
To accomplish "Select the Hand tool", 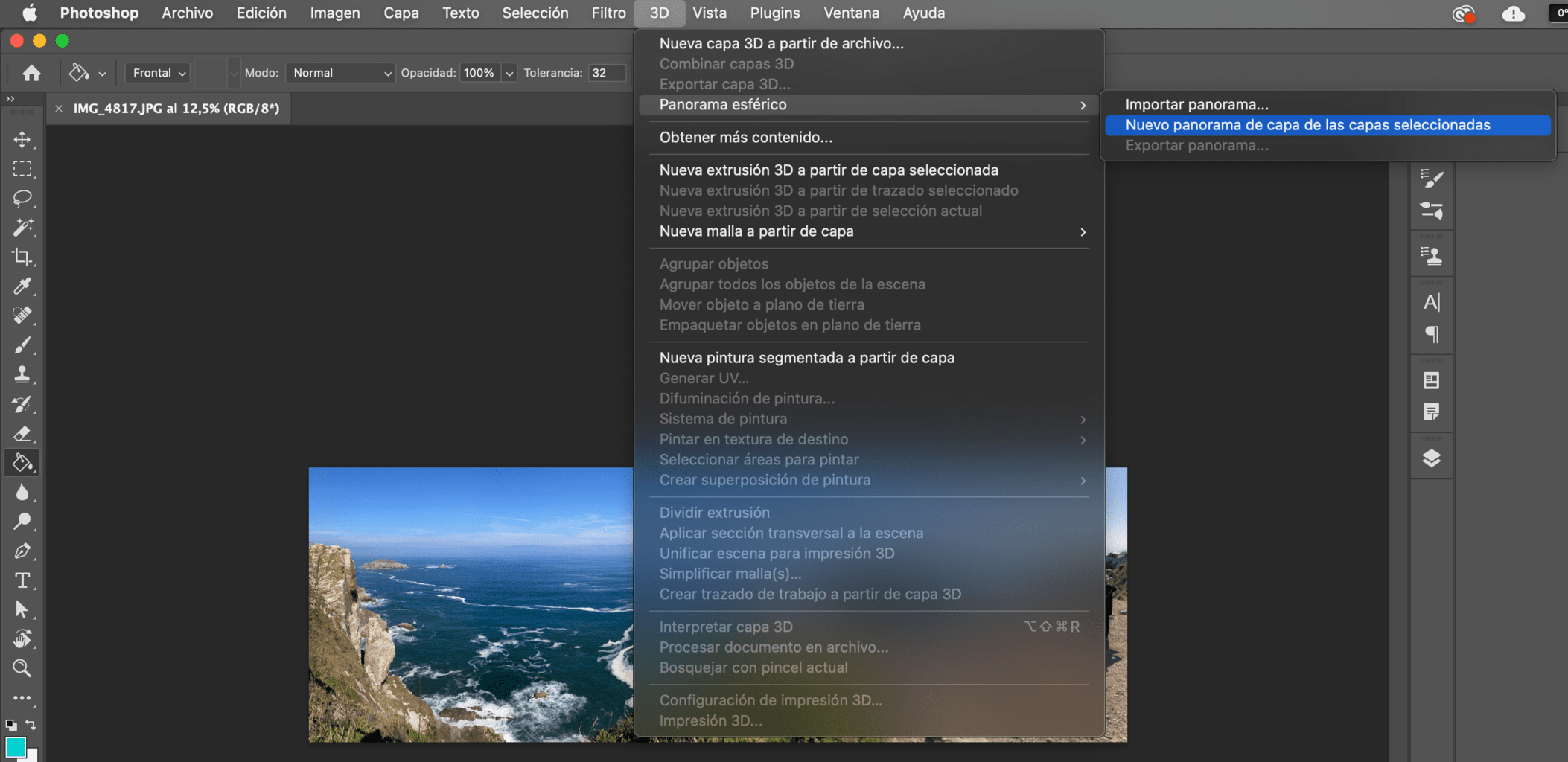I will coord(22,638).
